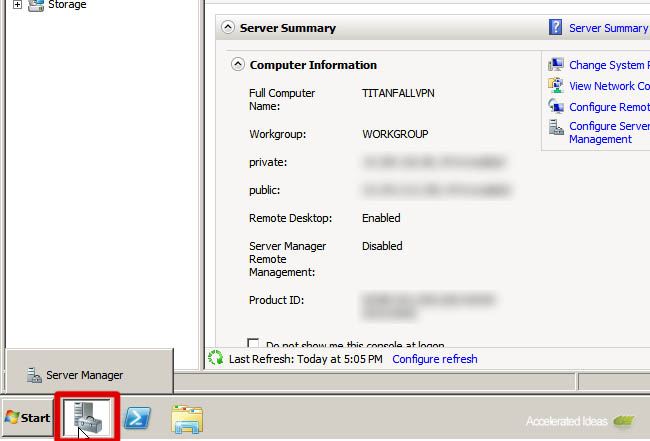
Task: Click the 'Full Computer Name:' label
Action: tap(282, 99)
